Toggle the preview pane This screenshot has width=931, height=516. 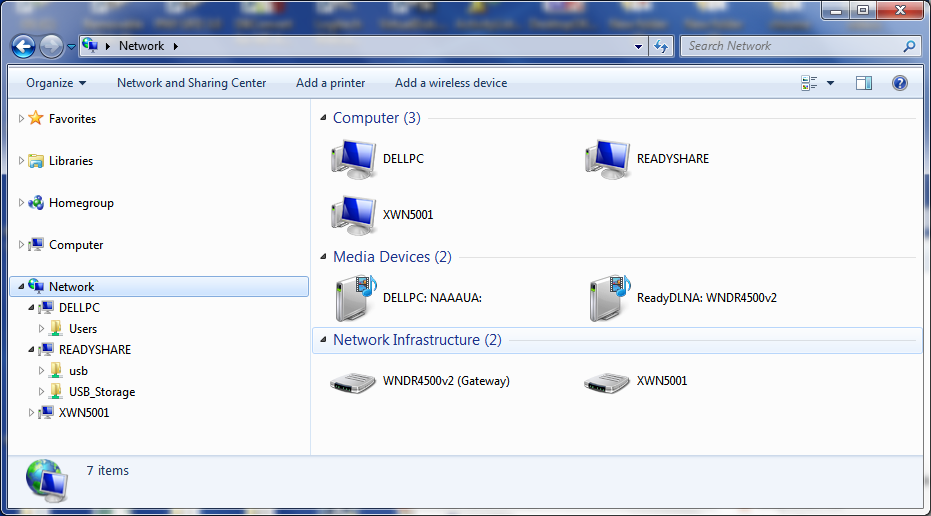pyautogui.click(x=864, y=83)
